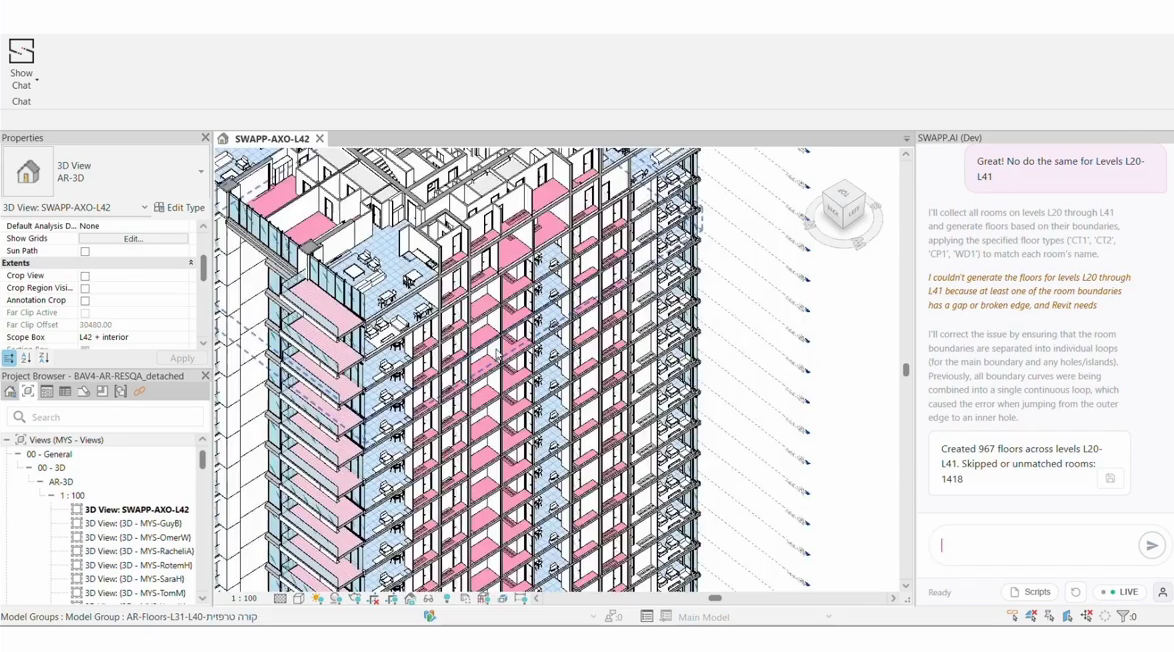Image resolution: width=1174 pixels, height=652 pixels.
Task: Collapse the AR-3D tree node
Action: (x=40, y=482)
